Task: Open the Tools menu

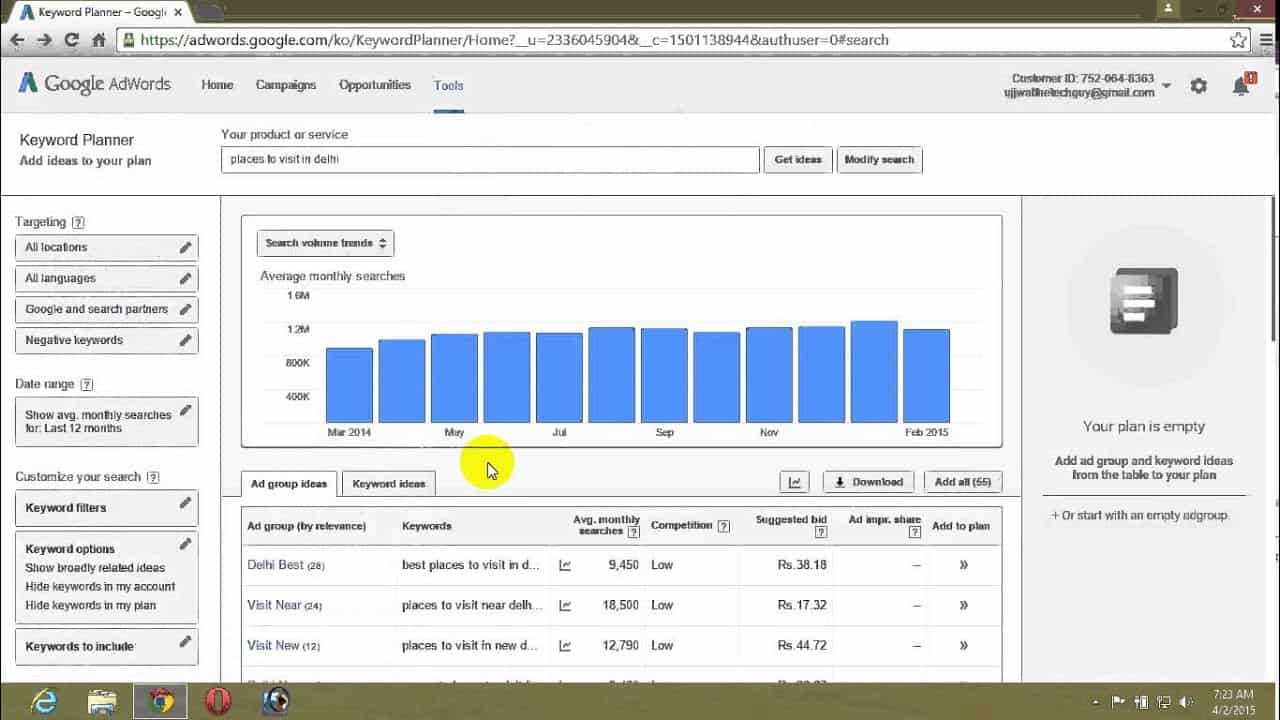Action: tap(448, 85)
